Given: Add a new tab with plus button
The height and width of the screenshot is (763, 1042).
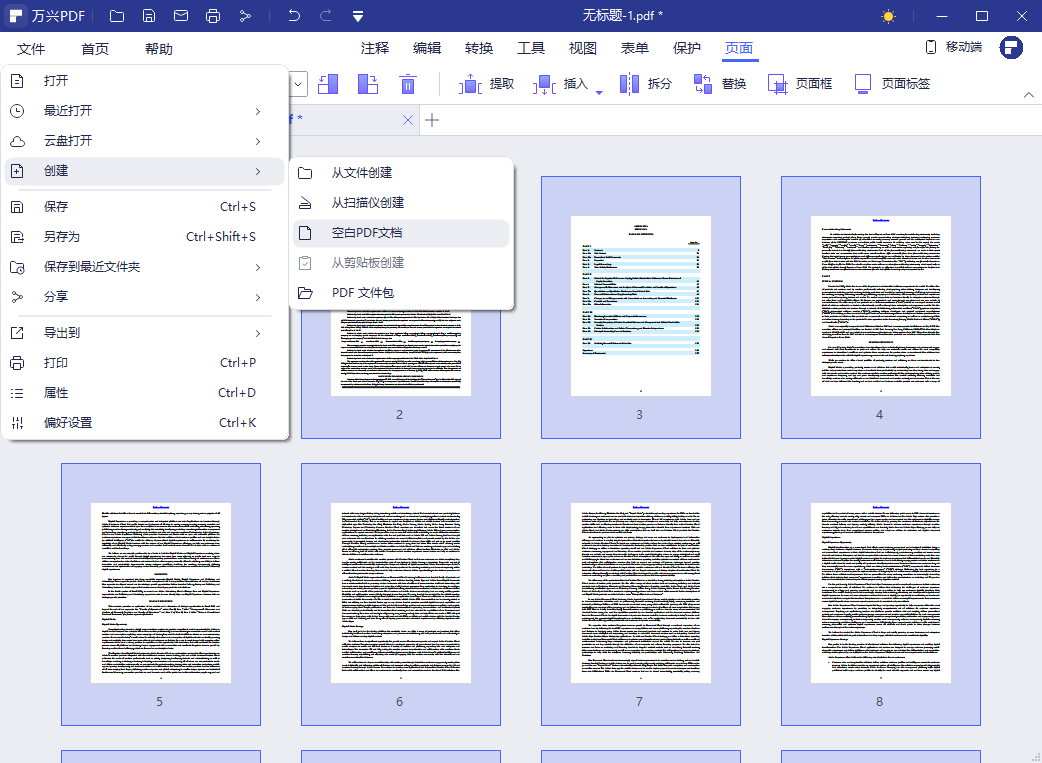Looking at the screenshot, I should coord(432,120).
